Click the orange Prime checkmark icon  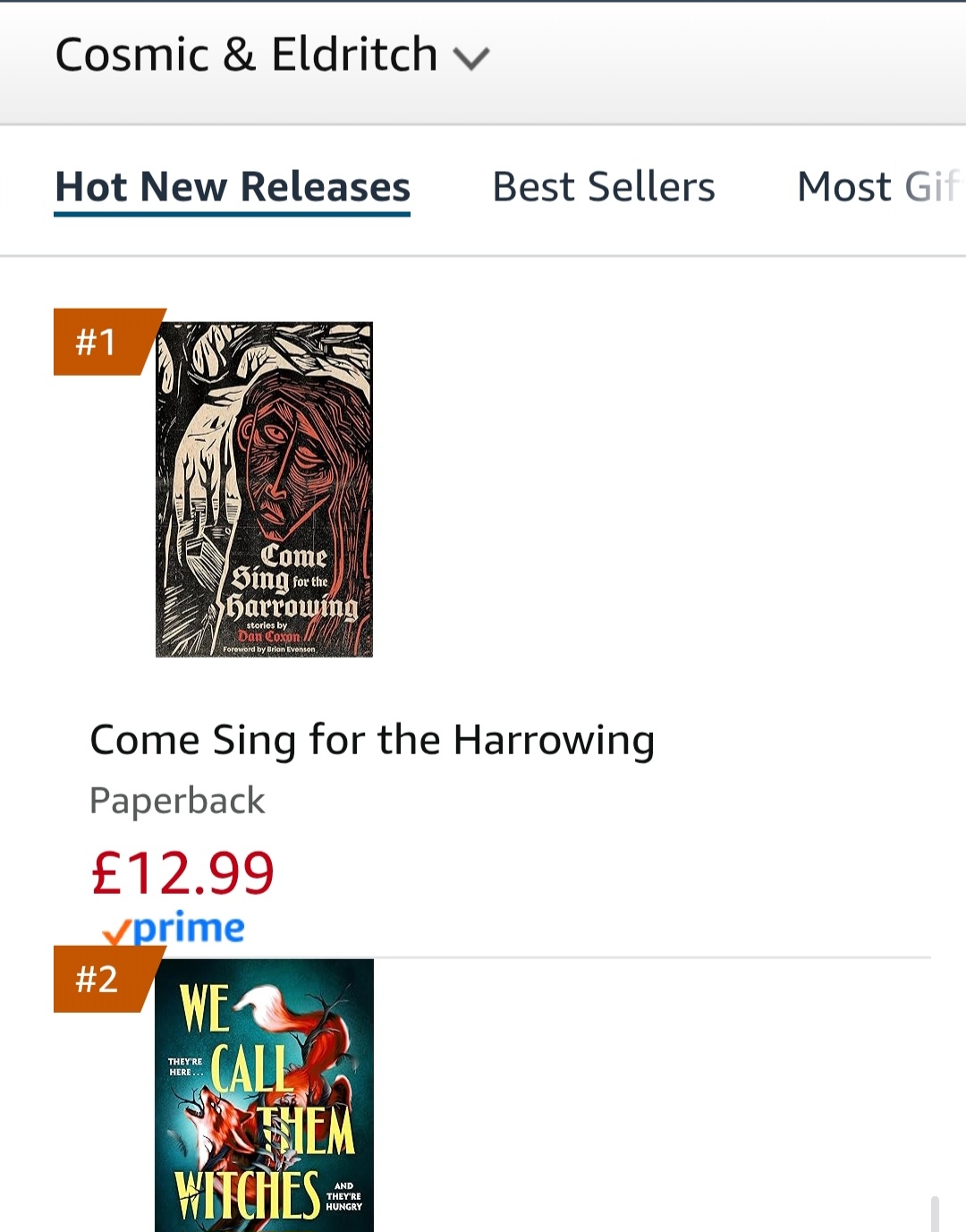(116, 934)
